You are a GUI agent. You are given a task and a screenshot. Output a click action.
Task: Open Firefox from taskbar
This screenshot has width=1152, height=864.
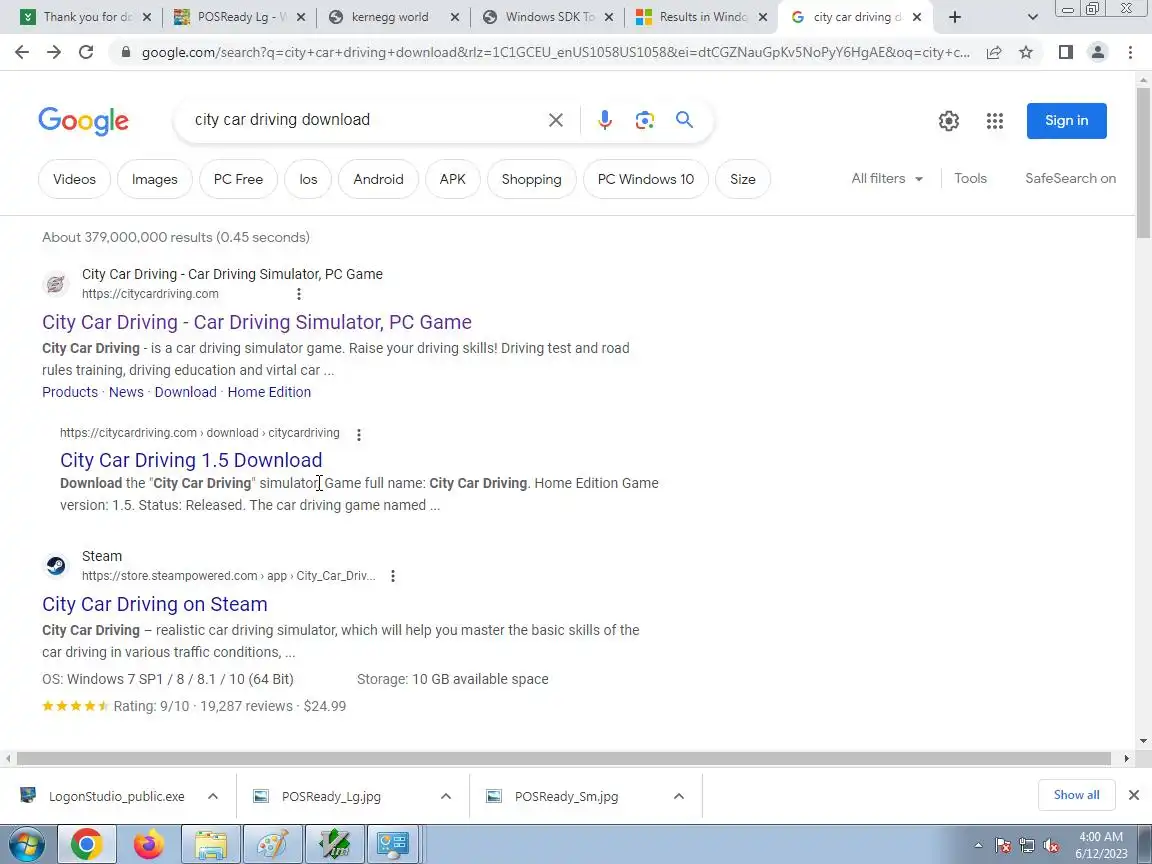149,844
